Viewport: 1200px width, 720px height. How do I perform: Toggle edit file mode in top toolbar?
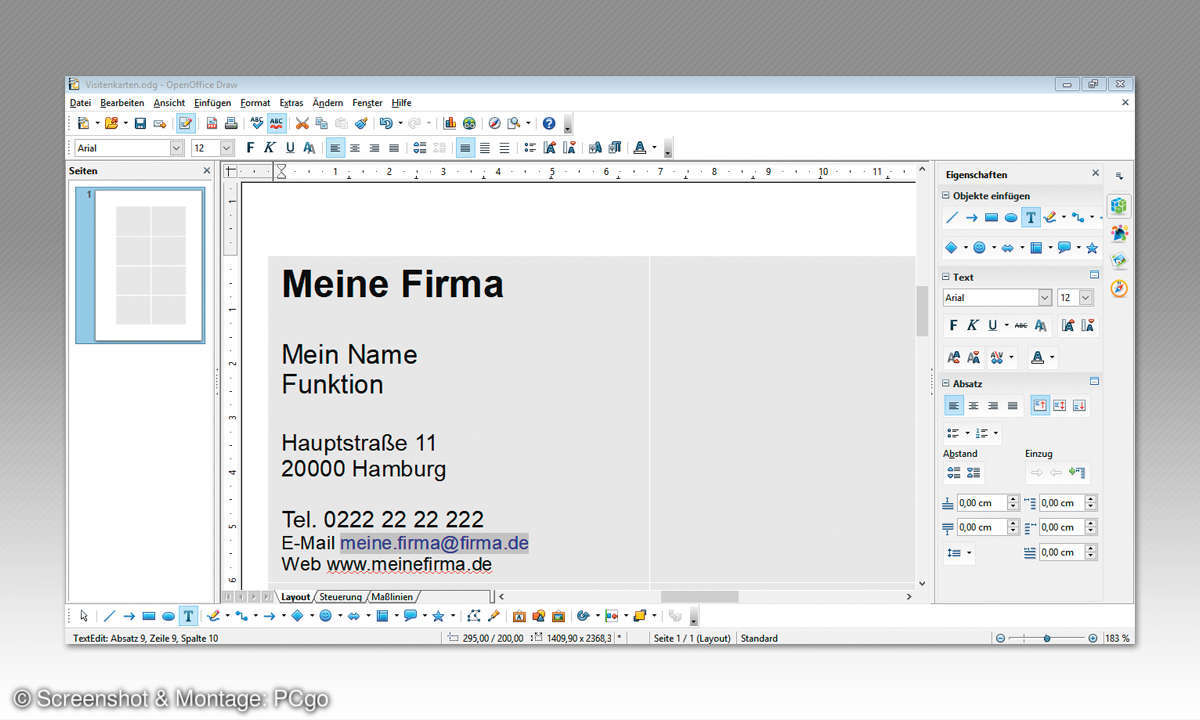coord(185,123)
